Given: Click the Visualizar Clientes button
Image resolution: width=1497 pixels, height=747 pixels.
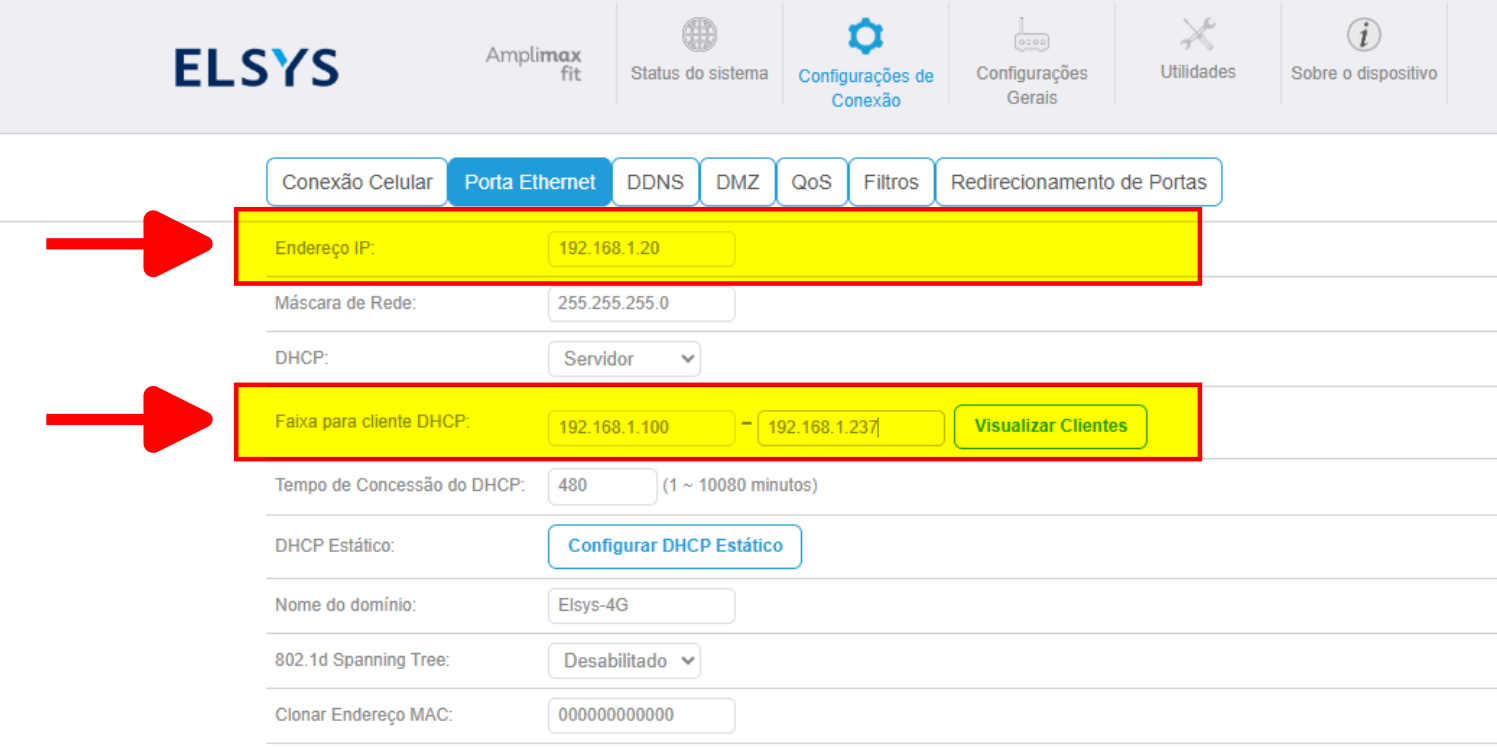Looking at the screenshot, I should (x=1051, y=426).
